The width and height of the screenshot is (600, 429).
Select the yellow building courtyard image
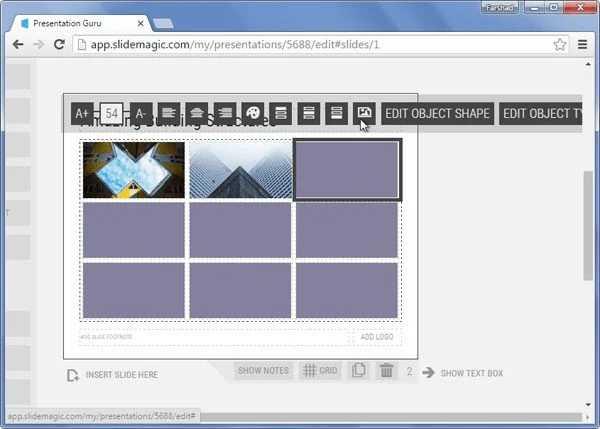(134, 170)
